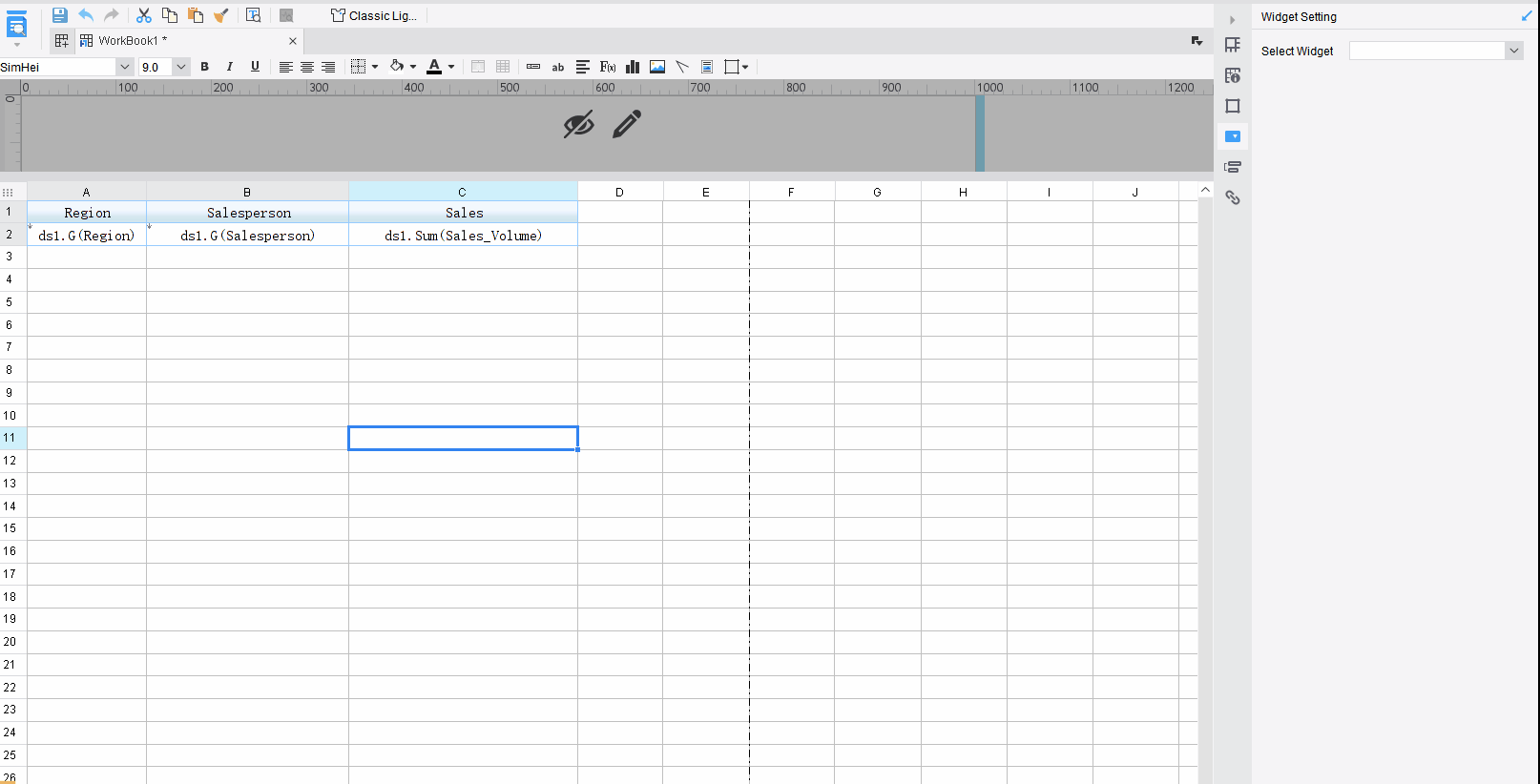Viewport: 1540px width, 784px height.
Task: Open Floating Element panel square icon
Action: pyautogui.click(x=1233, y=106)
